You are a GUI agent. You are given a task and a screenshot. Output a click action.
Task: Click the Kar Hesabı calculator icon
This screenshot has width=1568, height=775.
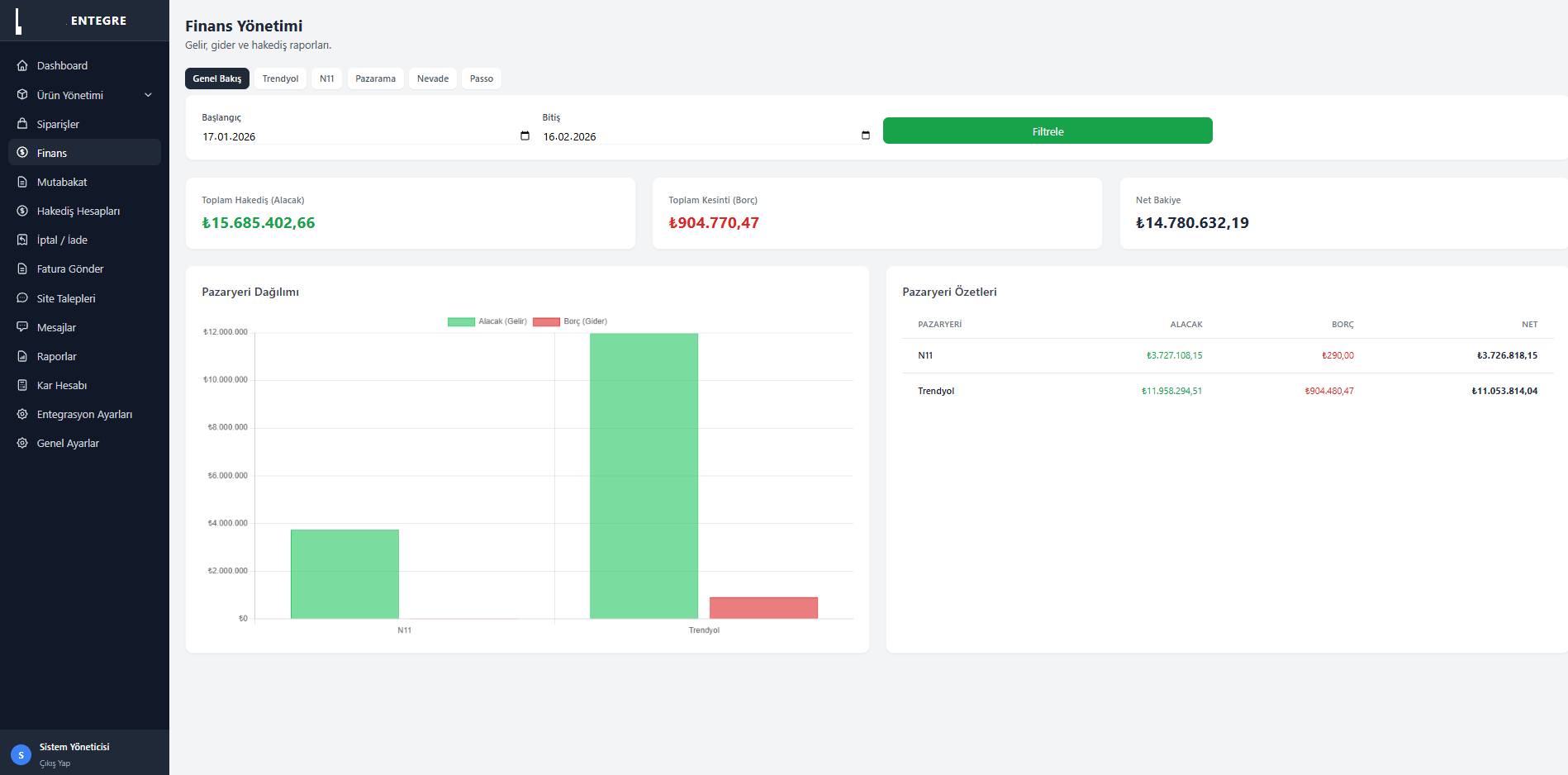22,385
